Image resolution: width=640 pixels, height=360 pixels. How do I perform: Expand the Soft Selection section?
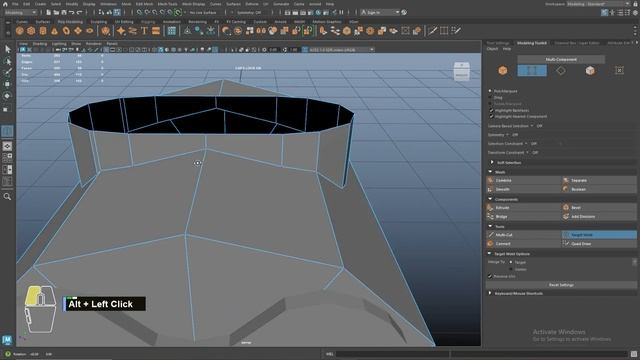tap(492, 162)
